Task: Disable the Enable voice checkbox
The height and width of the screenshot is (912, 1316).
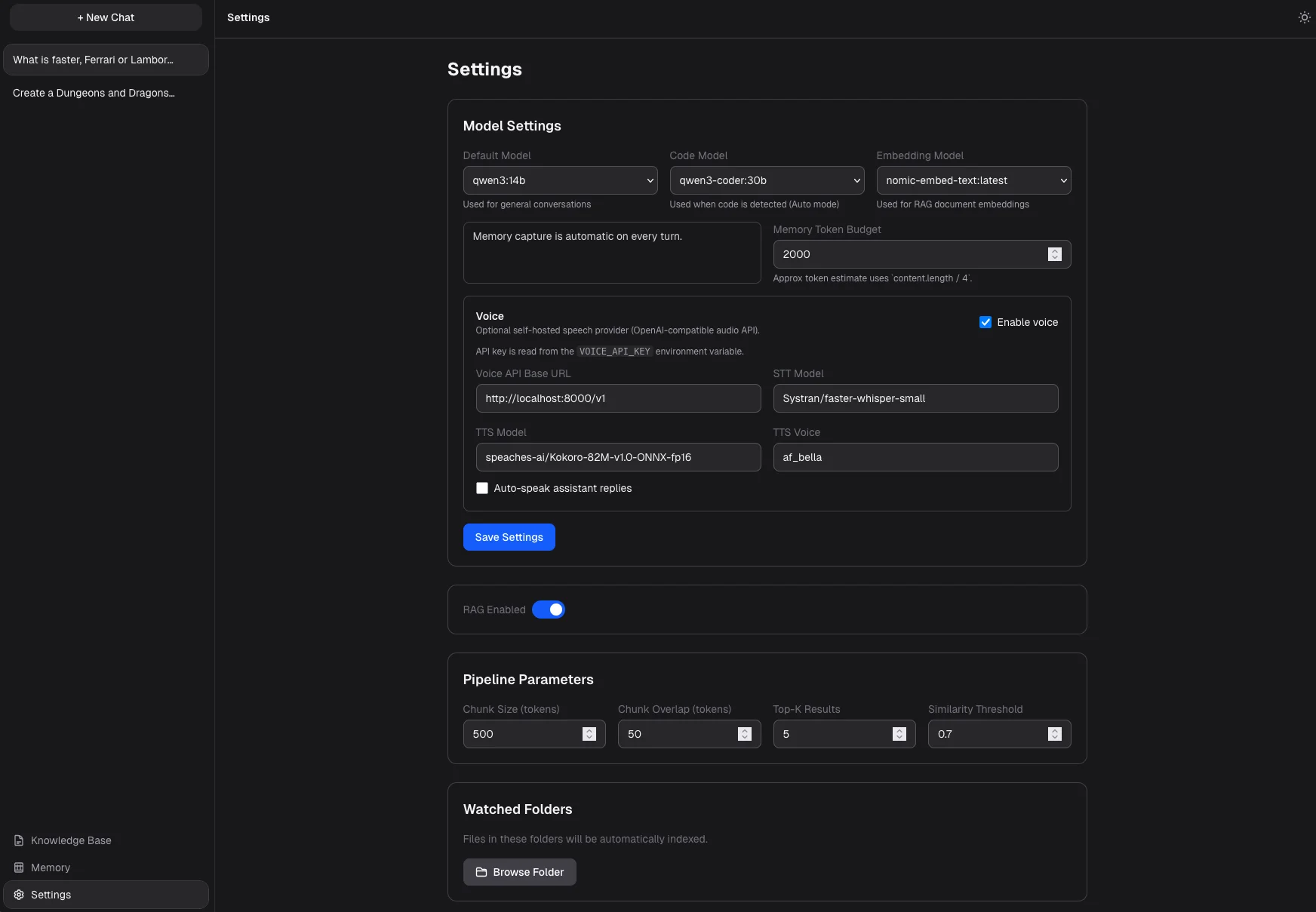Action: [x=985, y=322]
